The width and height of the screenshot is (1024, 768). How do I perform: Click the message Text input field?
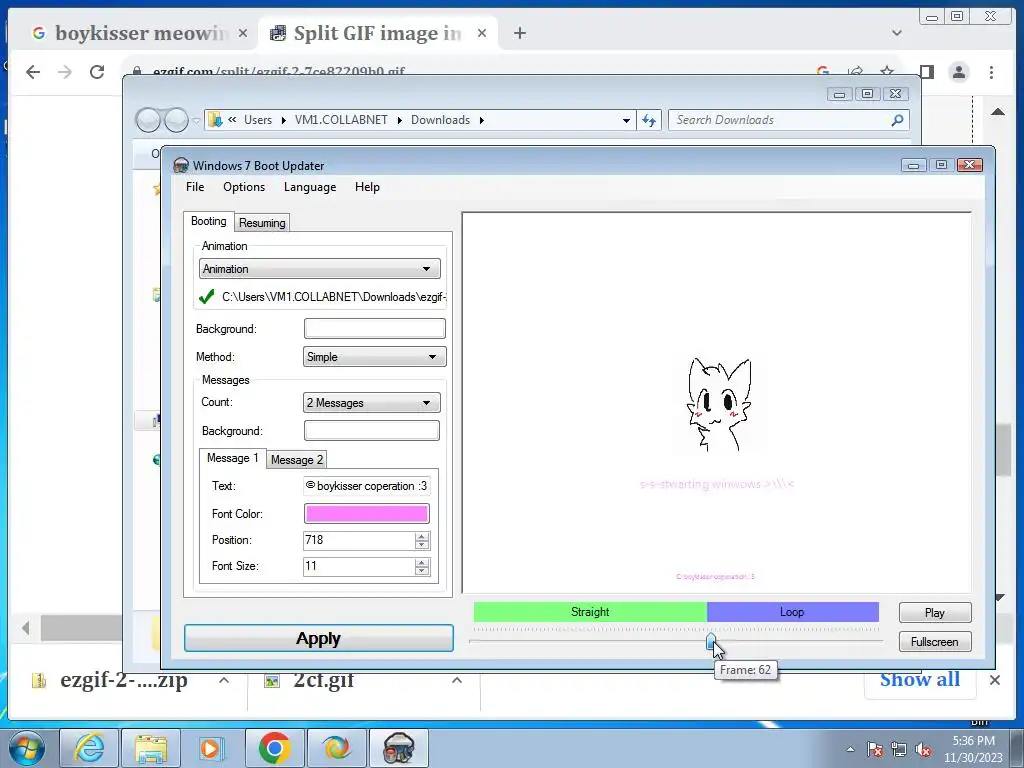pos(366,486)
